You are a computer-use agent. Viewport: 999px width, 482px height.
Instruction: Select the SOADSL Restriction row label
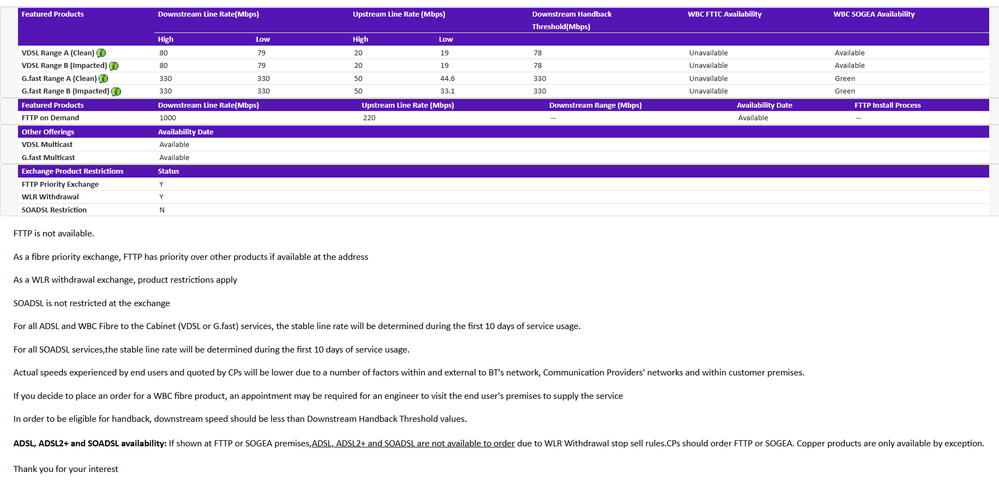point(54,210)
